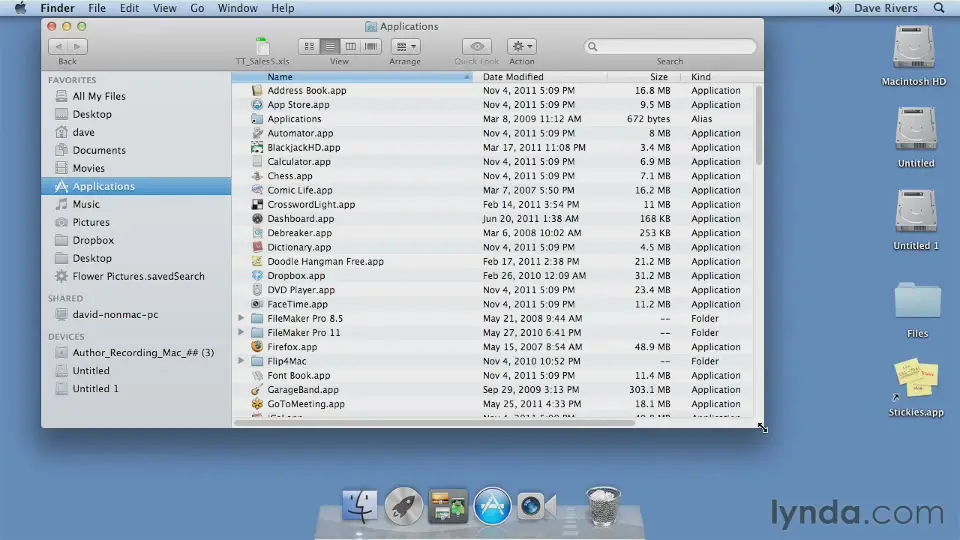Select FaceTime.app in the list
This screenshot has height=540, width=960.
297,304
